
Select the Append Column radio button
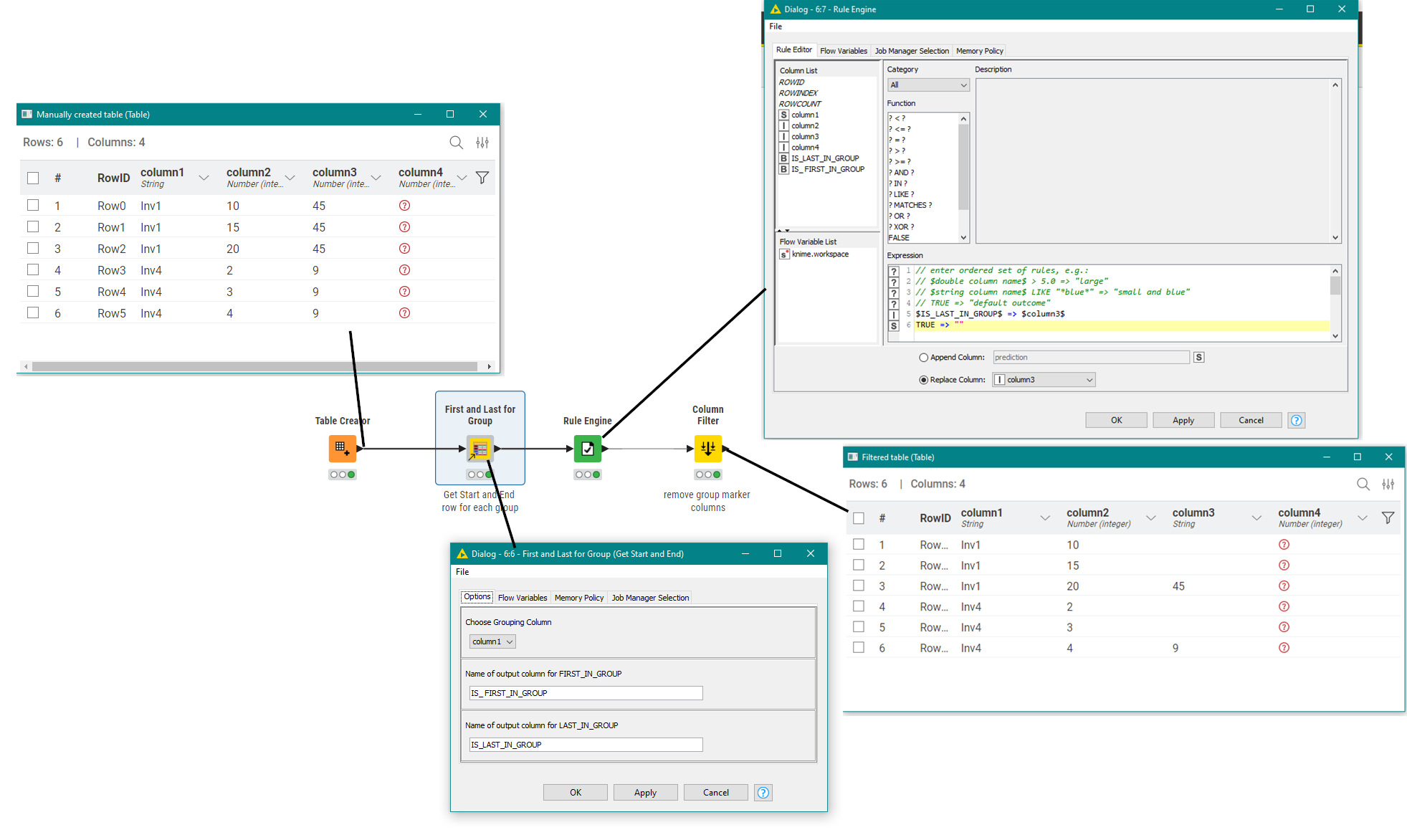coord(923,358)
